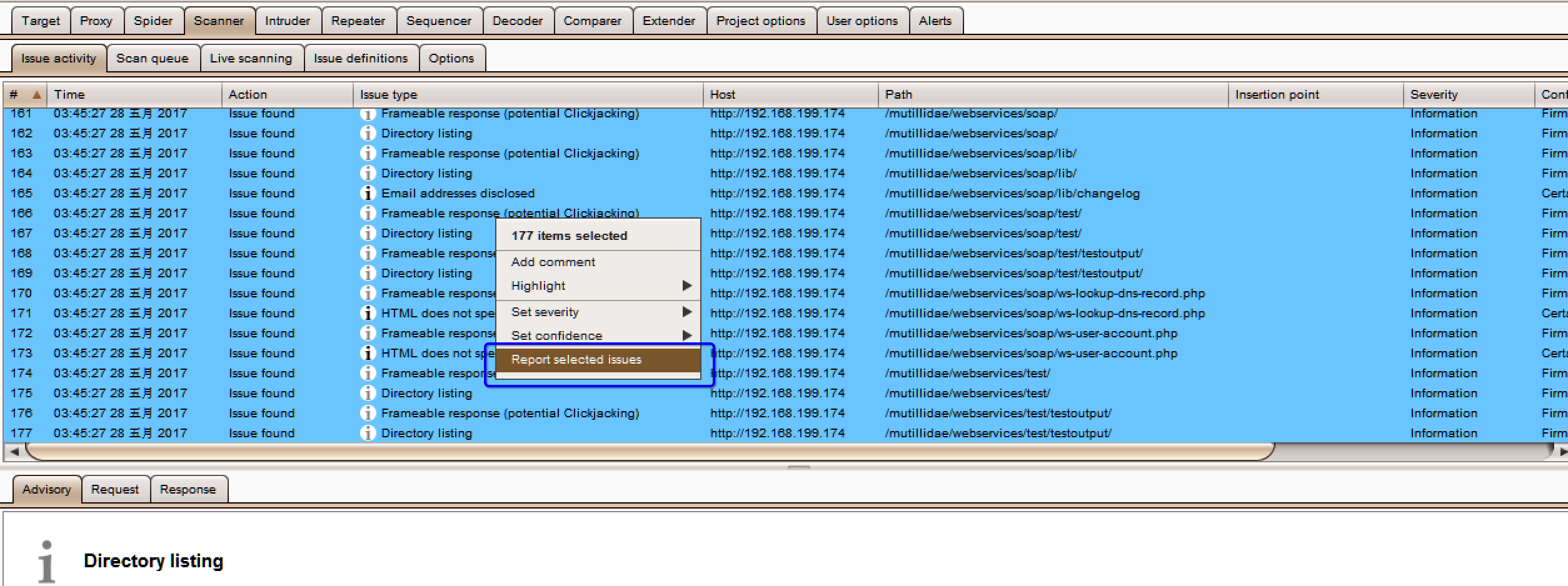Click the info icon in row 171
The image size is (1568, 586).
[368, 313]
